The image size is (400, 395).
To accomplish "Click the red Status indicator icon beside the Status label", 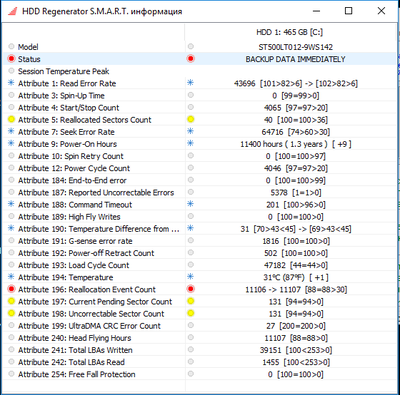I will click(12, 59).
